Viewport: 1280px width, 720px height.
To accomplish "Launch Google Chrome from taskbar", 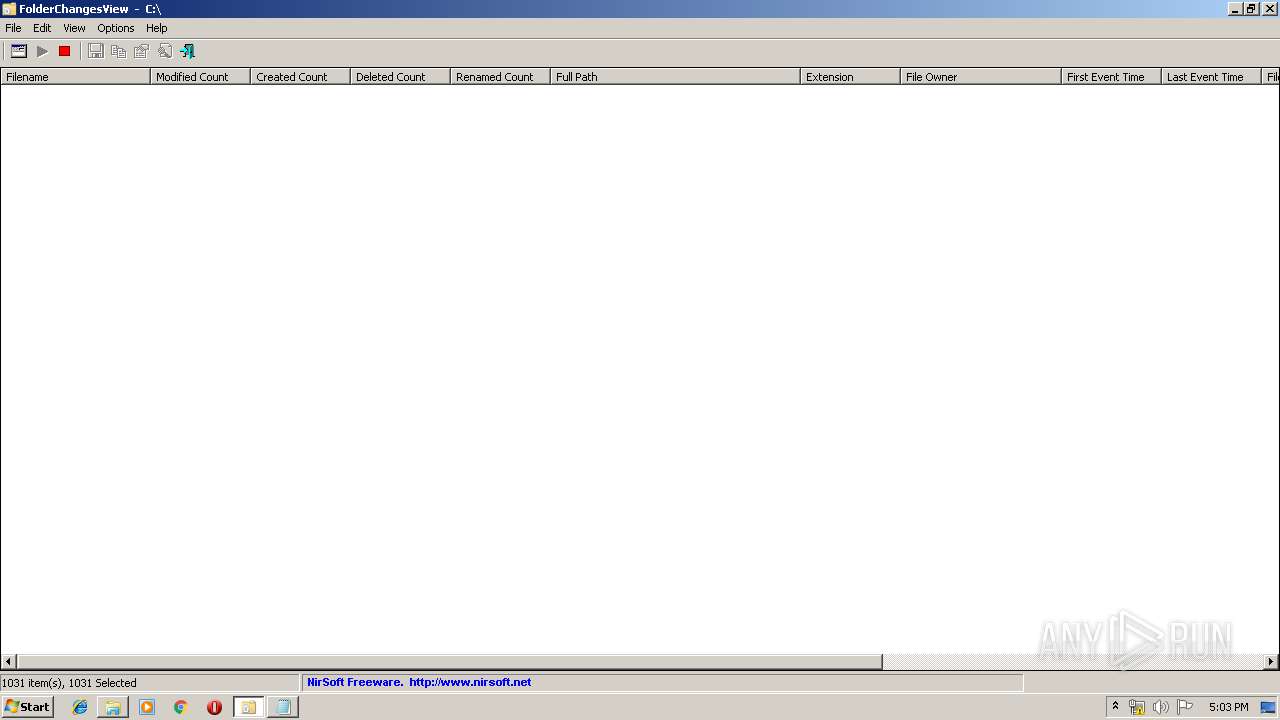I will (181, 707).
